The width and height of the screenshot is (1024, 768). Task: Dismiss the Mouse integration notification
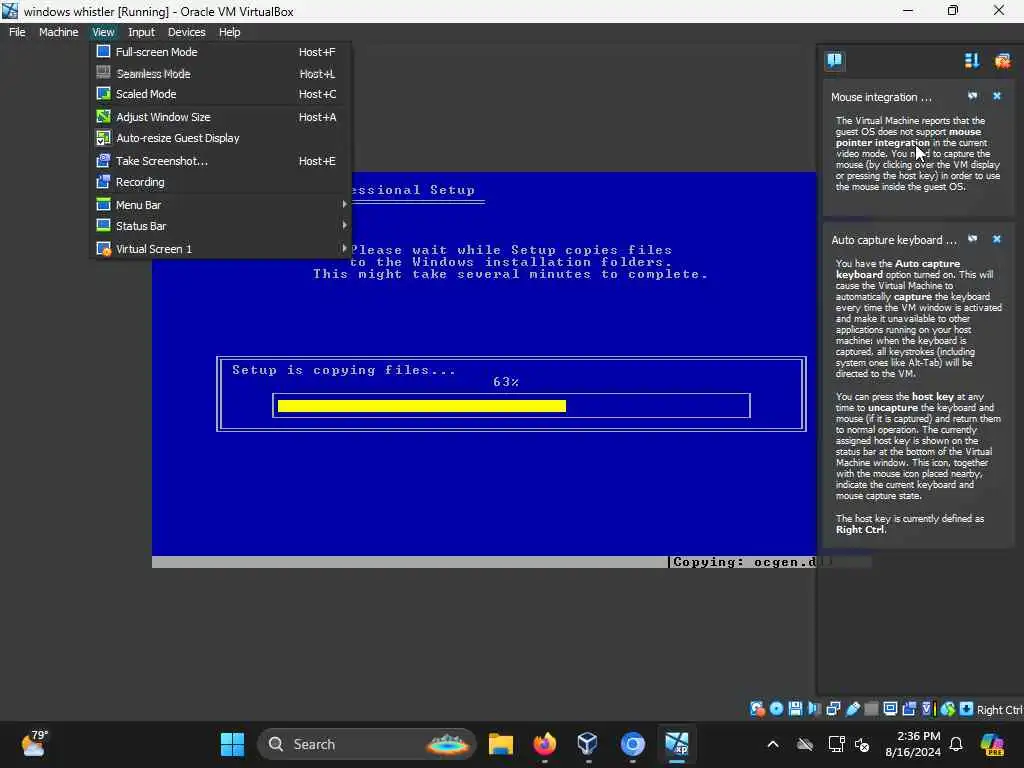click(x=997, y=96)
